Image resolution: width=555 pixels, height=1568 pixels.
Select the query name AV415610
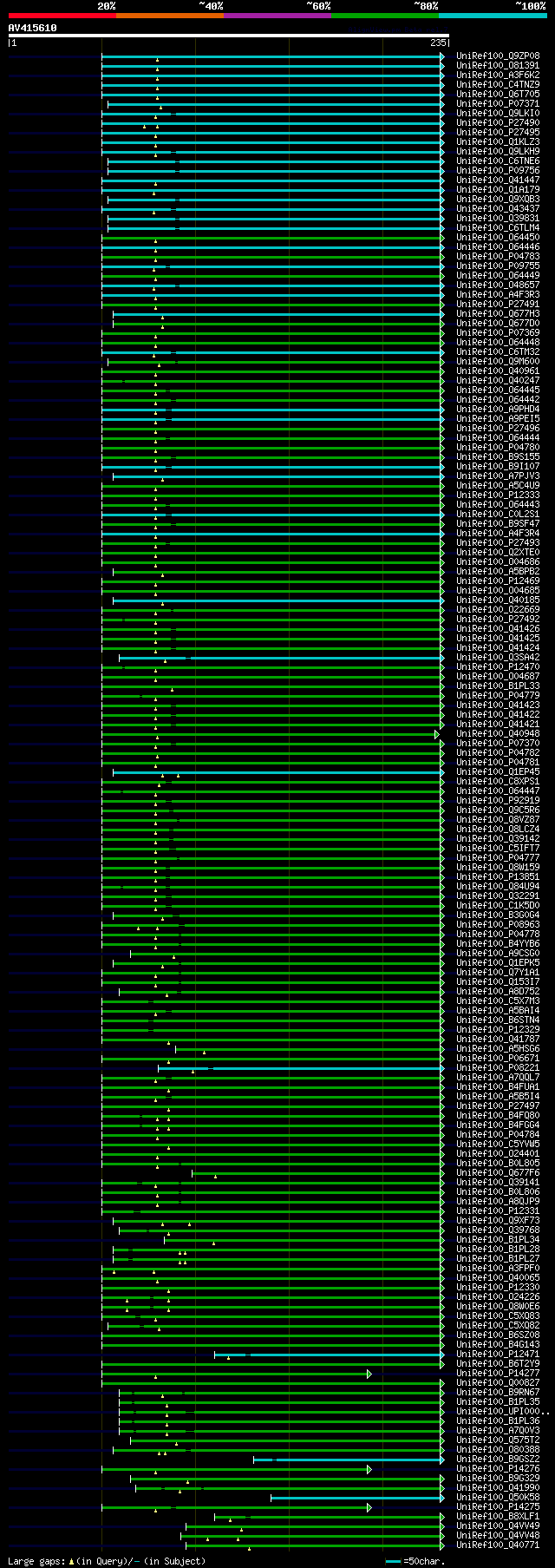pyautogui.click(x=33, y=28)
